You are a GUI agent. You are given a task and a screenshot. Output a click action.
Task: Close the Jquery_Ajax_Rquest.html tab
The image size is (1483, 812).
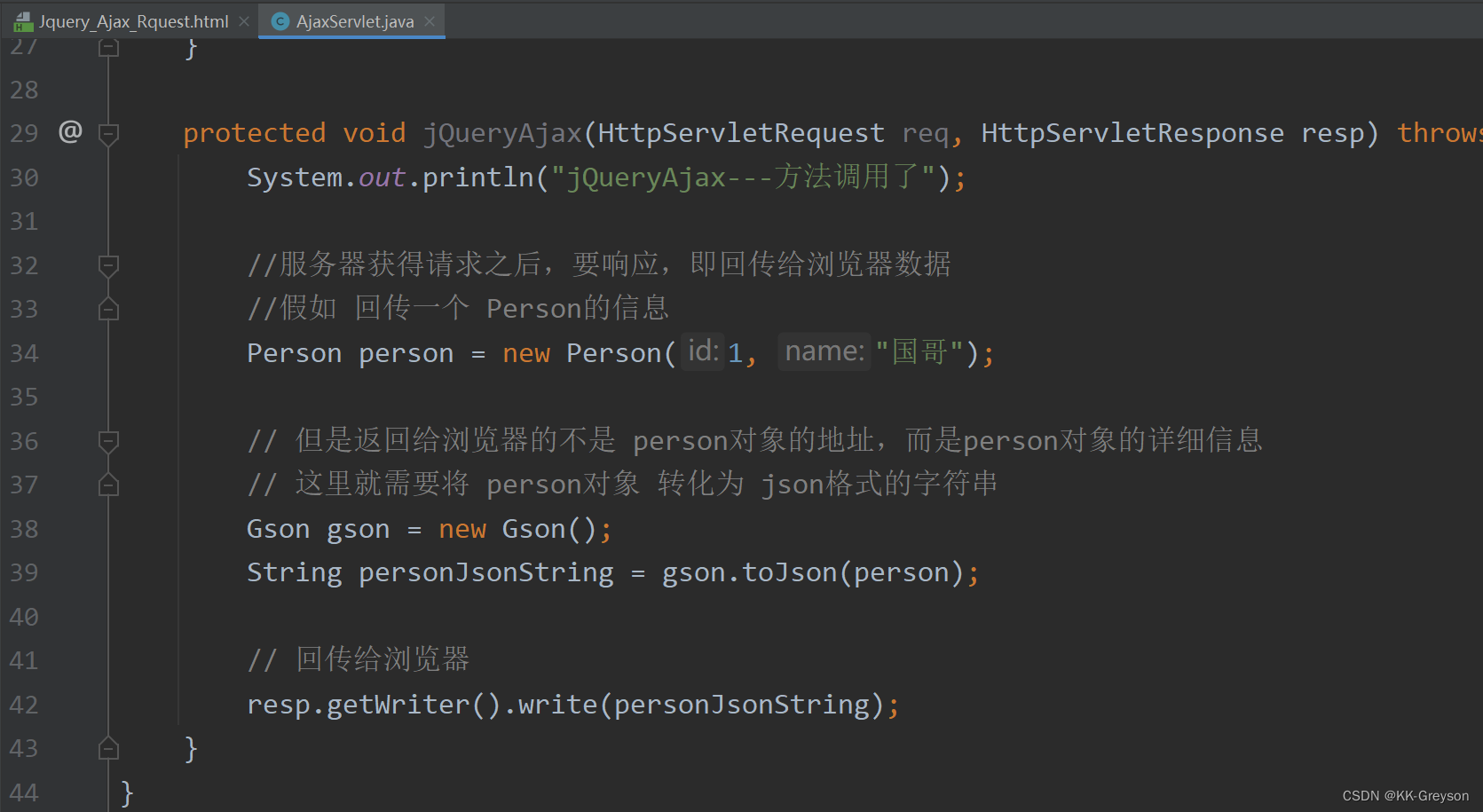(244, 21)
